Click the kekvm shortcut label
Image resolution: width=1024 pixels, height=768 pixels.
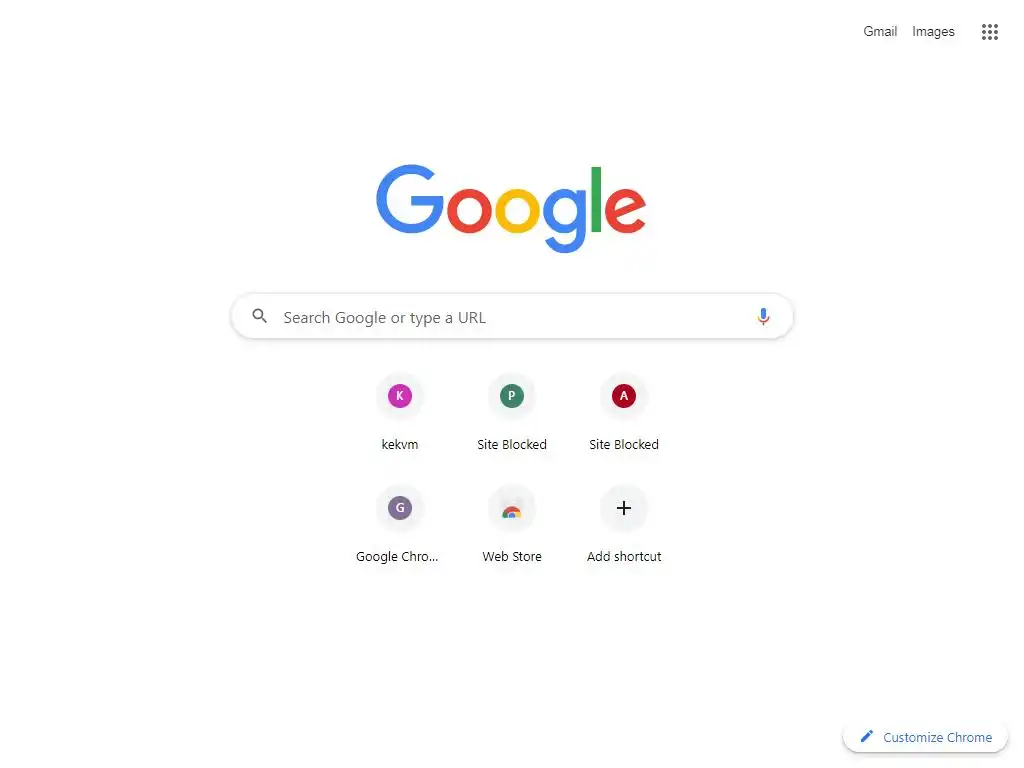pos(400,445)
